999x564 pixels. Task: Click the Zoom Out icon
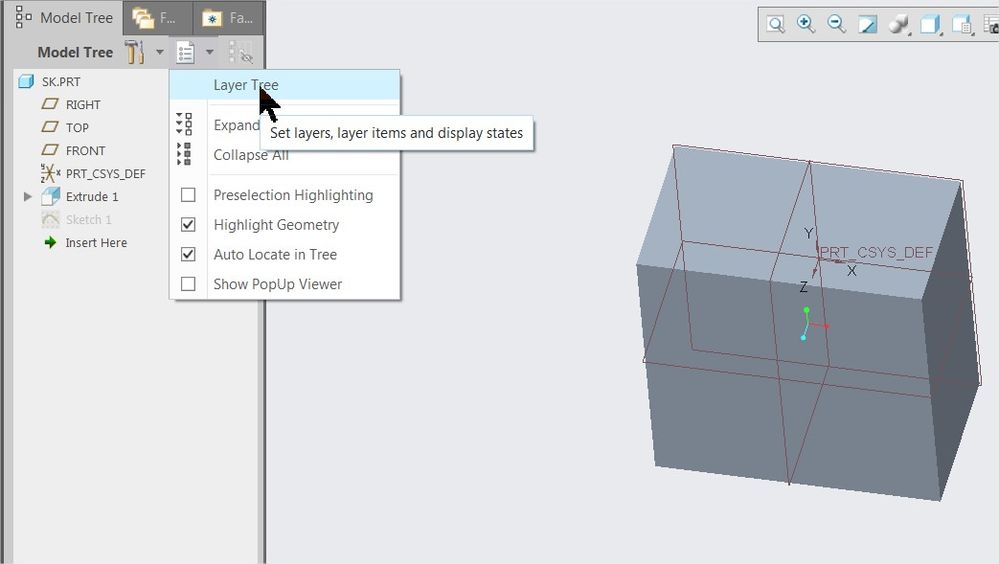click(x=837, y=24)
